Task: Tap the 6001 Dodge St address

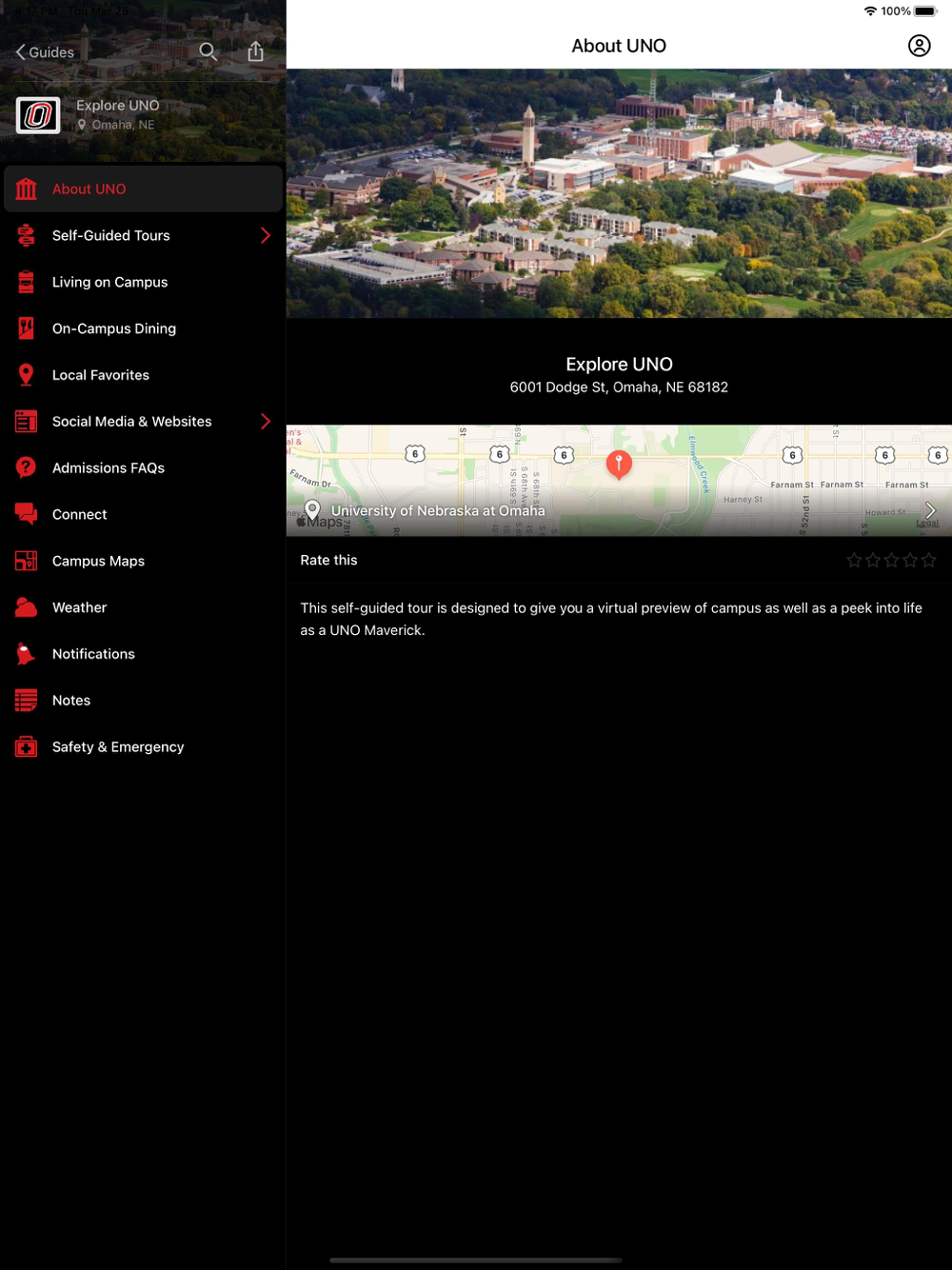Action: click(x=619, y=387)
